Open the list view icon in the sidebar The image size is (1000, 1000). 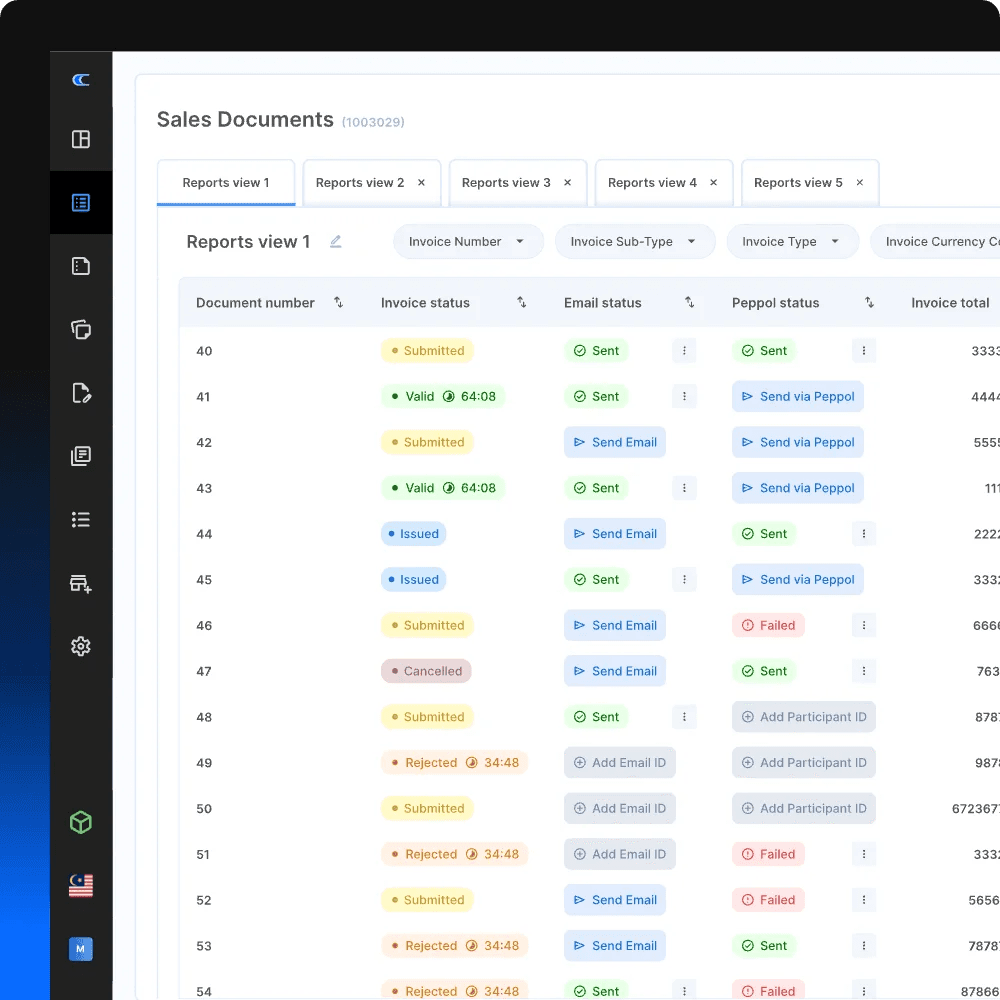[81, 519]
